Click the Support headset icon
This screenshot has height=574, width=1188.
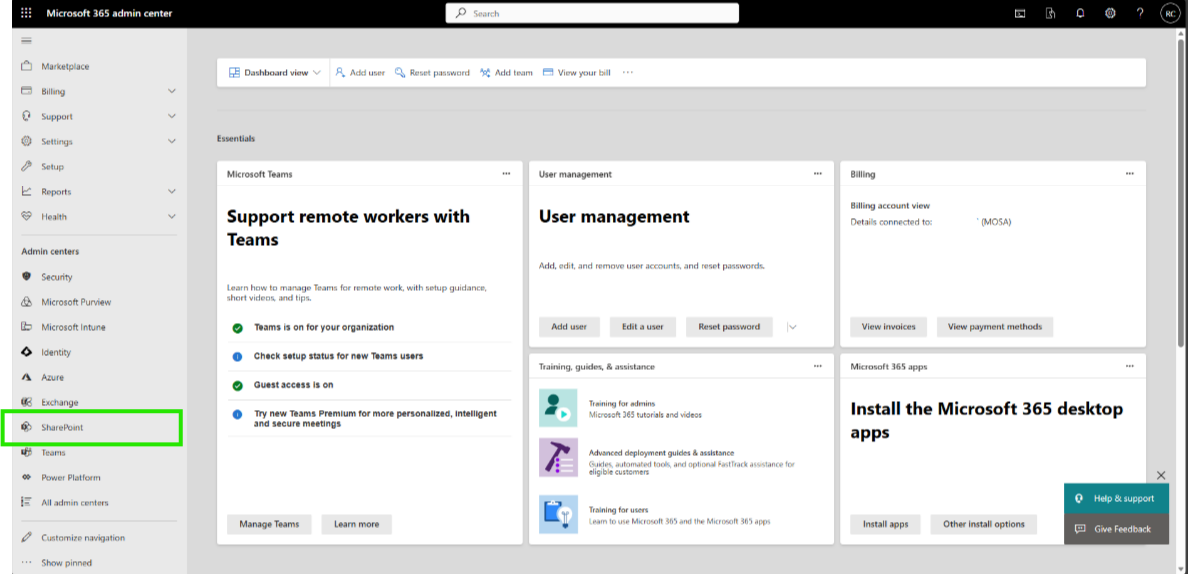pyautogui.click(x=27, y=116)
